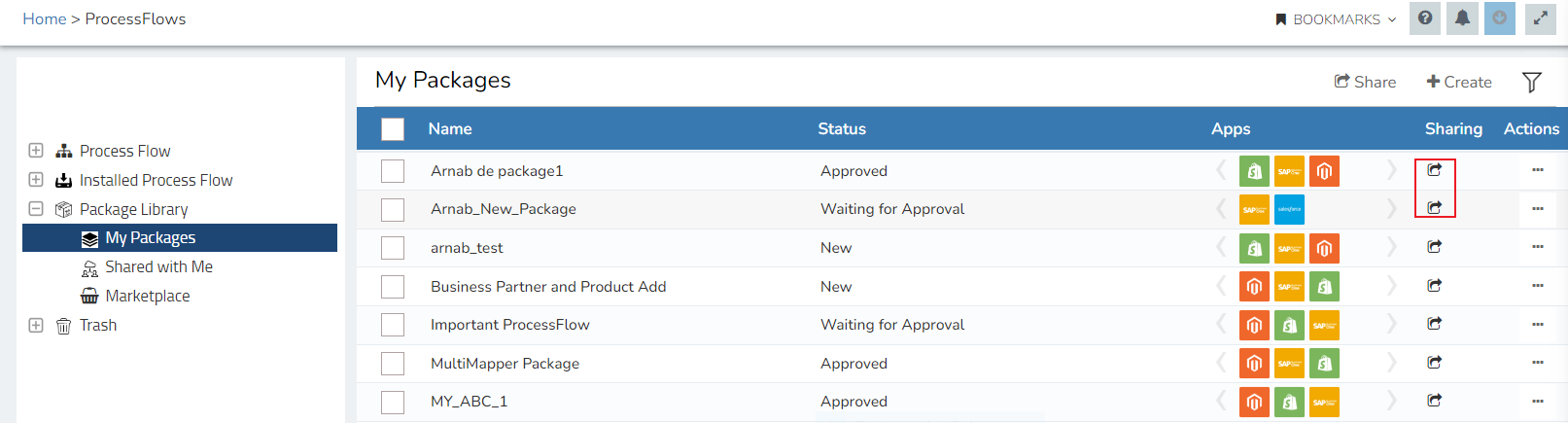Image resolution: width=1568 pixels, height=423 pixels.
Task: Collapse the Package Library tree node
Action: tap(36, 209)
